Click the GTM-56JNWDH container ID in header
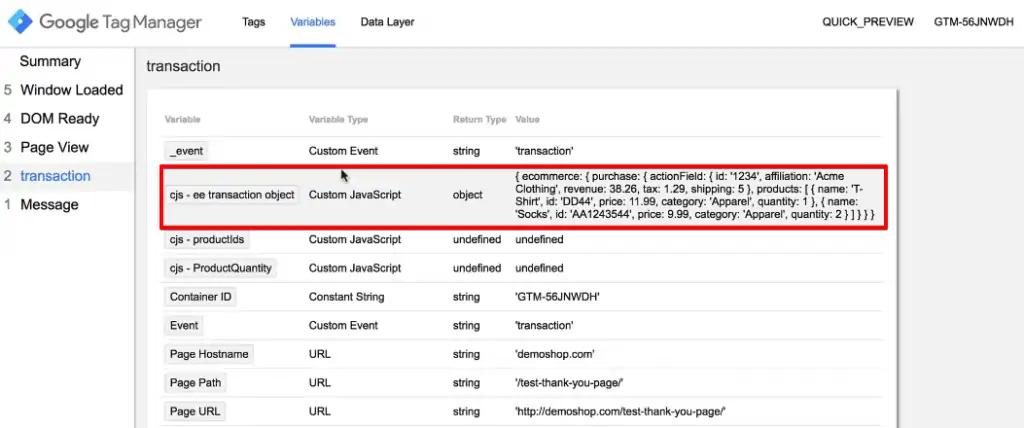 tap(974, 22)
